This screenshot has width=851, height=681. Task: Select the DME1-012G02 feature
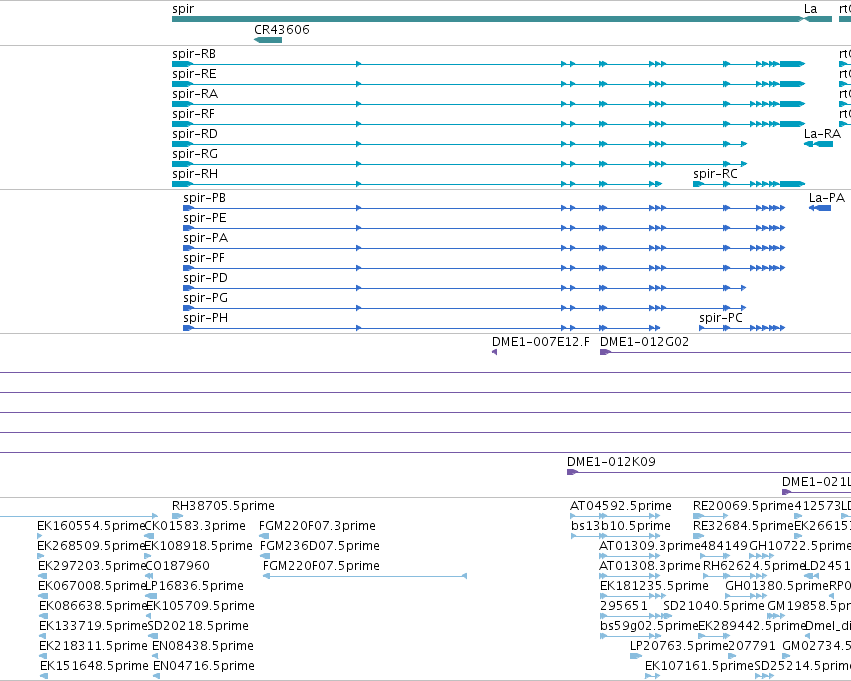pyautogui.click(x=725, y=352)
